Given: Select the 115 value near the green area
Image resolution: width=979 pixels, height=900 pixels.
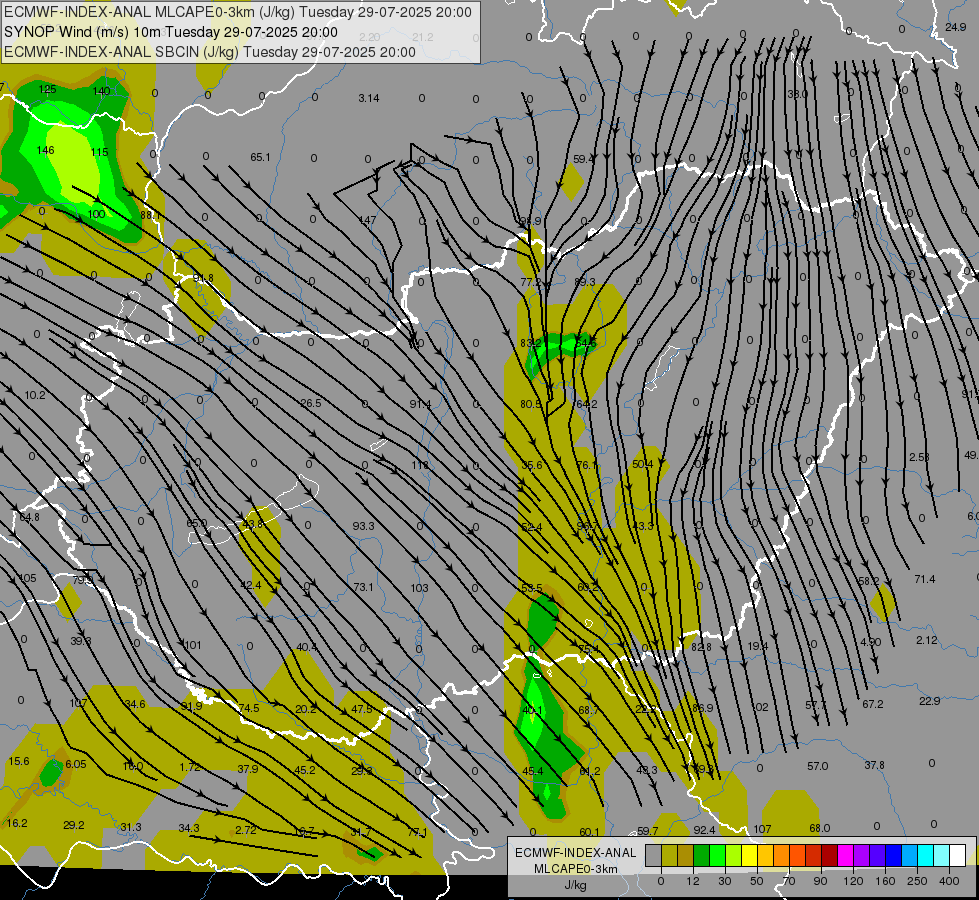Looking at the screenshot, I should (99, 152).
